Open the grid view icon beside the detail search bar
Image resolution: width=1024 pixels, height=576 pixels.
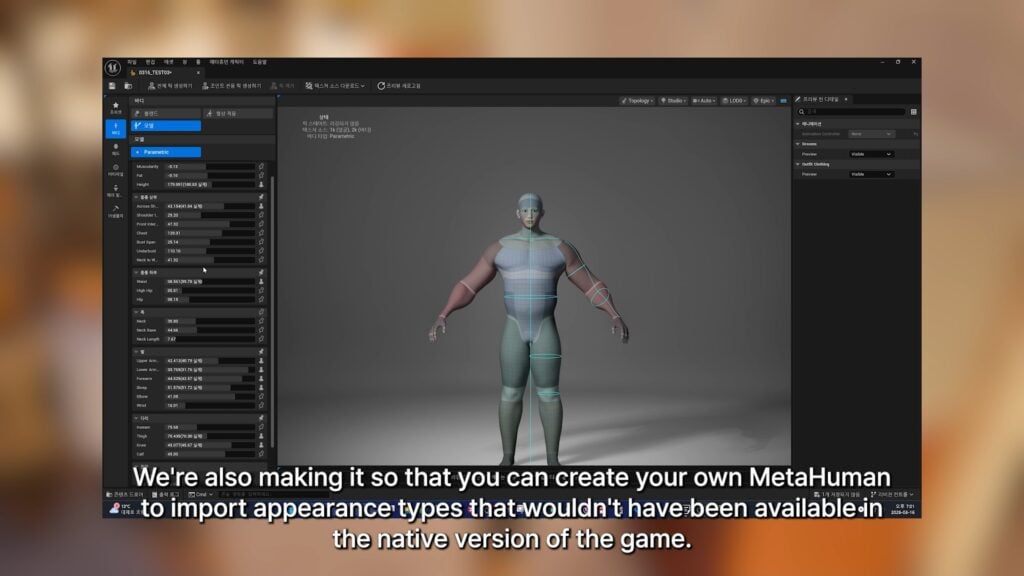pos(913,112)
